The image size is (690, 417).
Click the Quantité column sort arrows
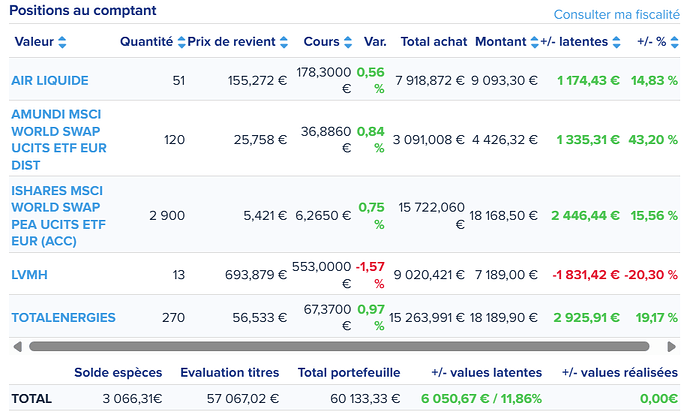181,42
